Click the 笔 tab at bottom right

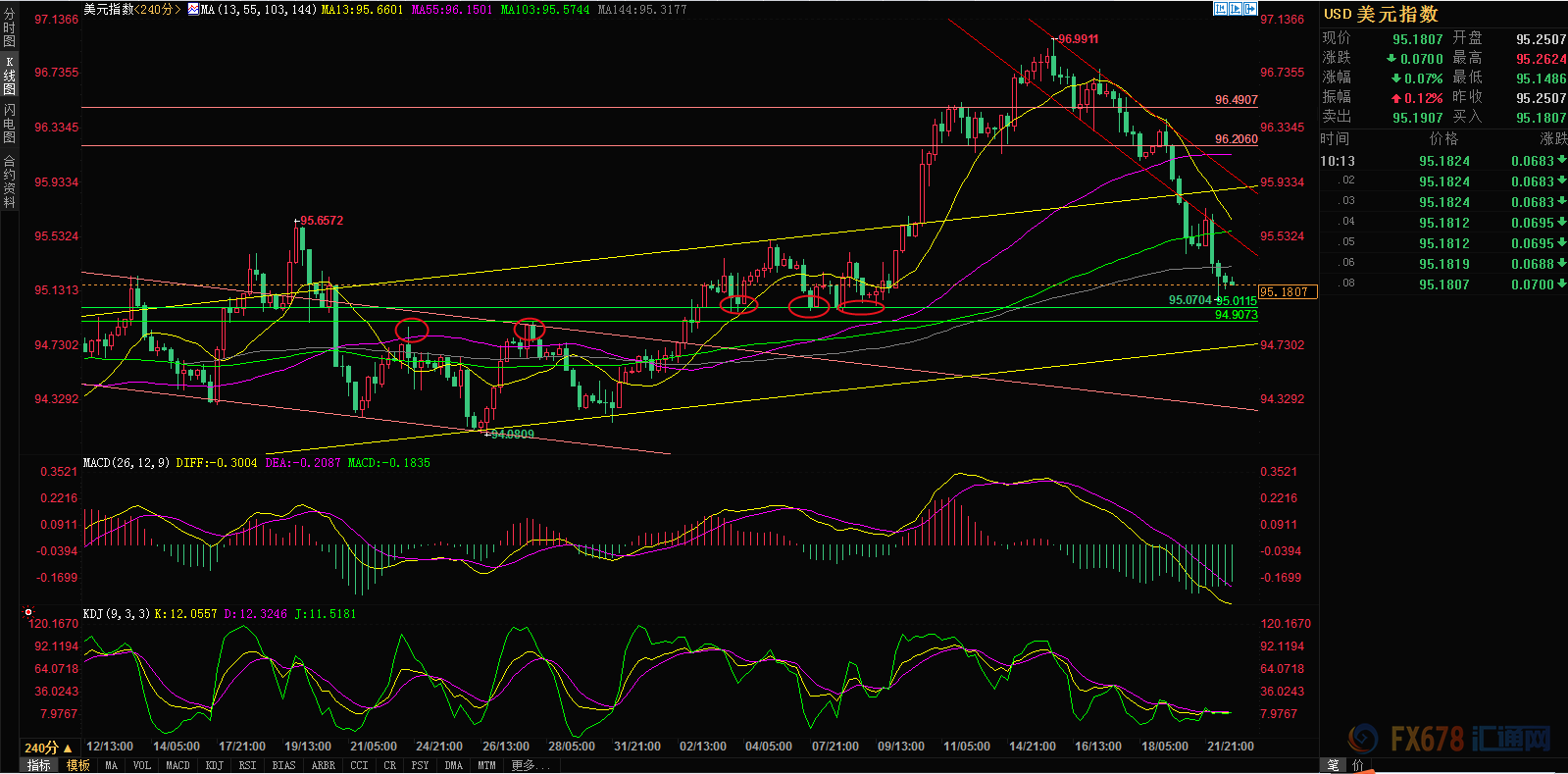pos(1333,765)
